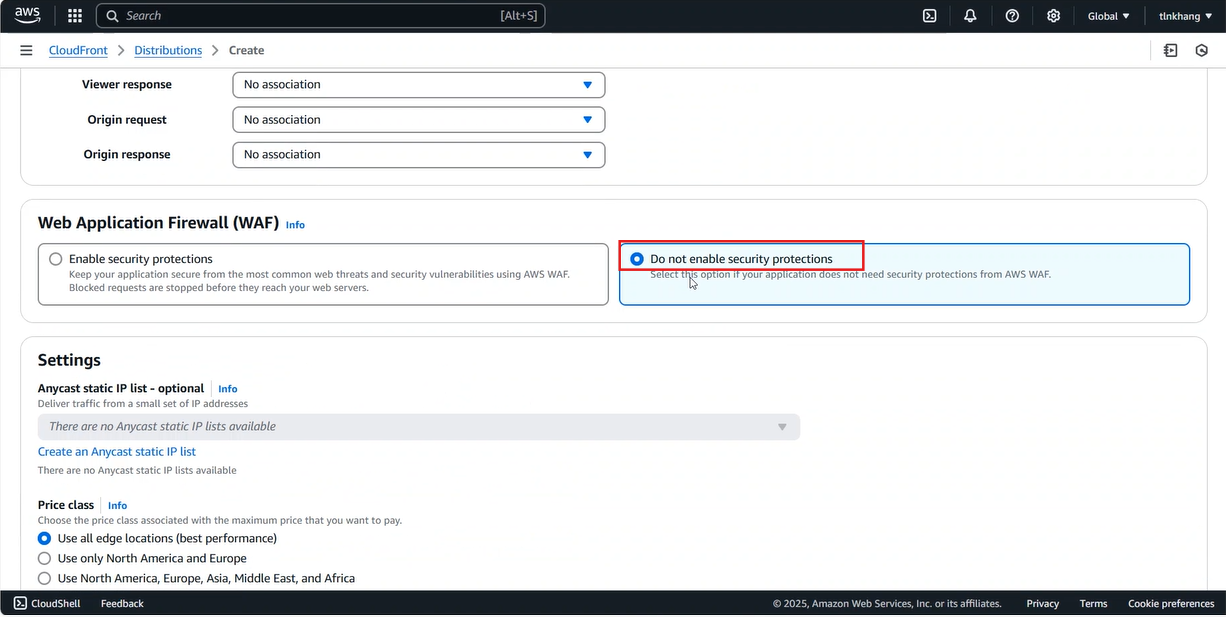This screenshot has width=1226, height=617.
Task: Open the AWS home logo
Action: click(27, 15)
